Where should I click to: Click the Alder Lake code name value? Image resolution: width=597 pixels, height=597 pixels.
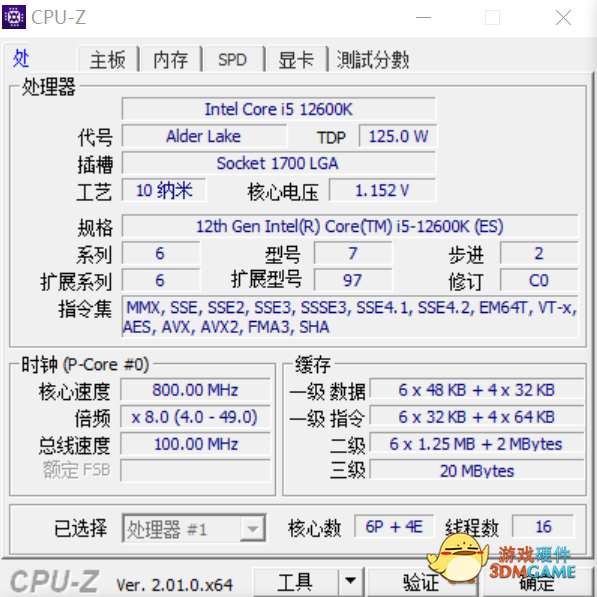[204, 136]
